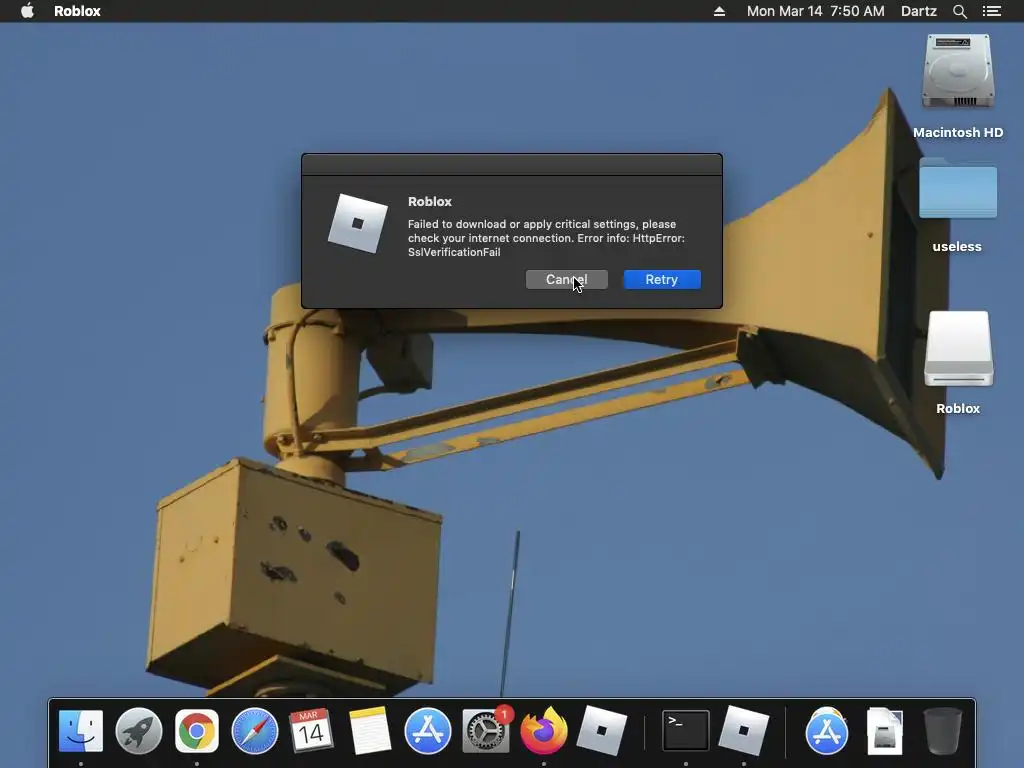Open Calendar showing MAR 14 in Dock
The height and width of the screenshot is (768, 1024).
[312, 731]
